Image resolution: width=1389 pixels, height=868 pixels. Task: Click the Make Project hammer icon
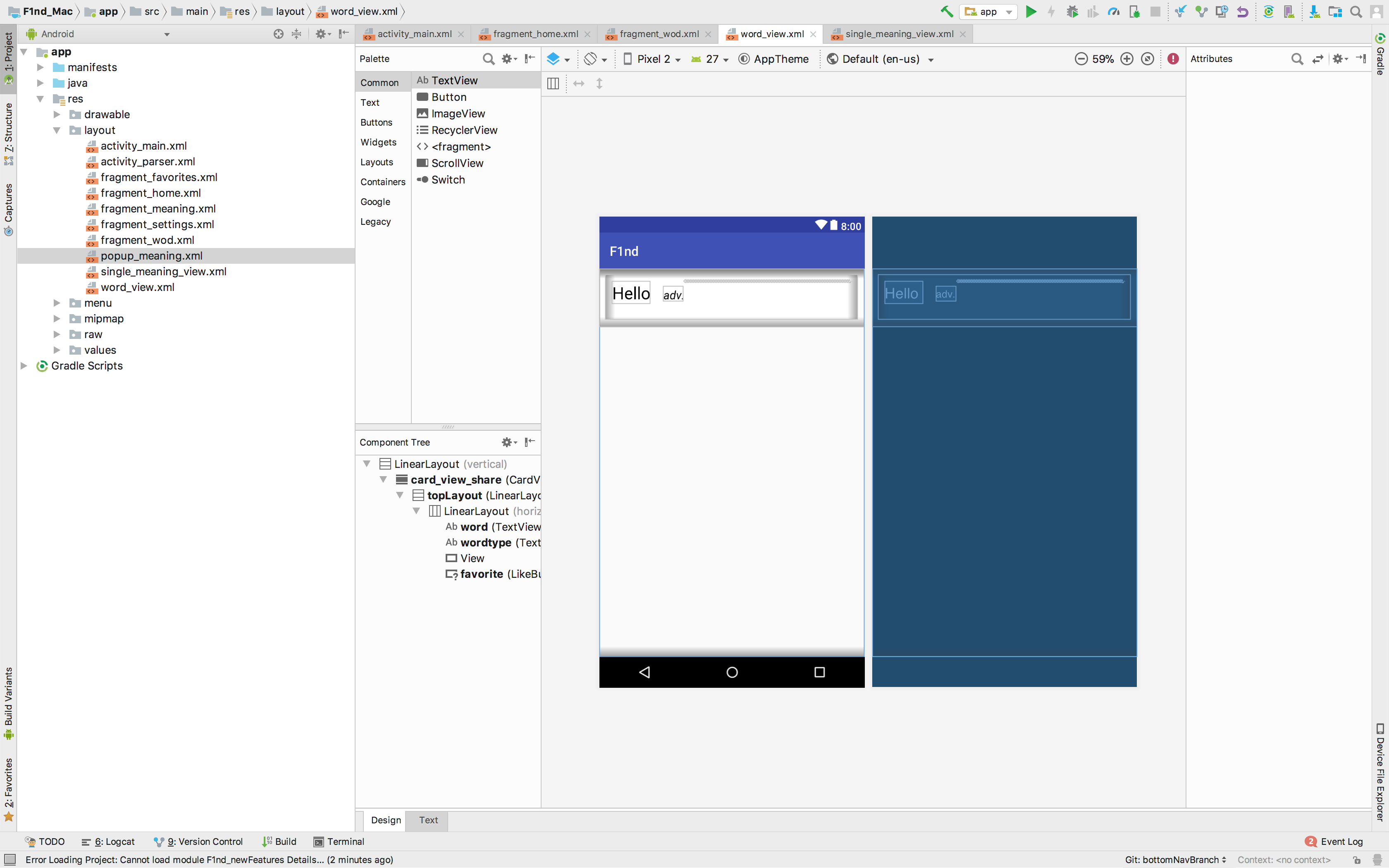pos(947,12)
